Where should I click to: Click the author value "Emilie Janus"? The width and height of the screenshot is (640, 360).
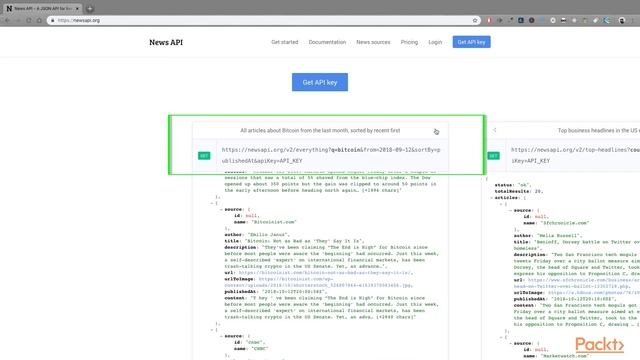(268, 235)
